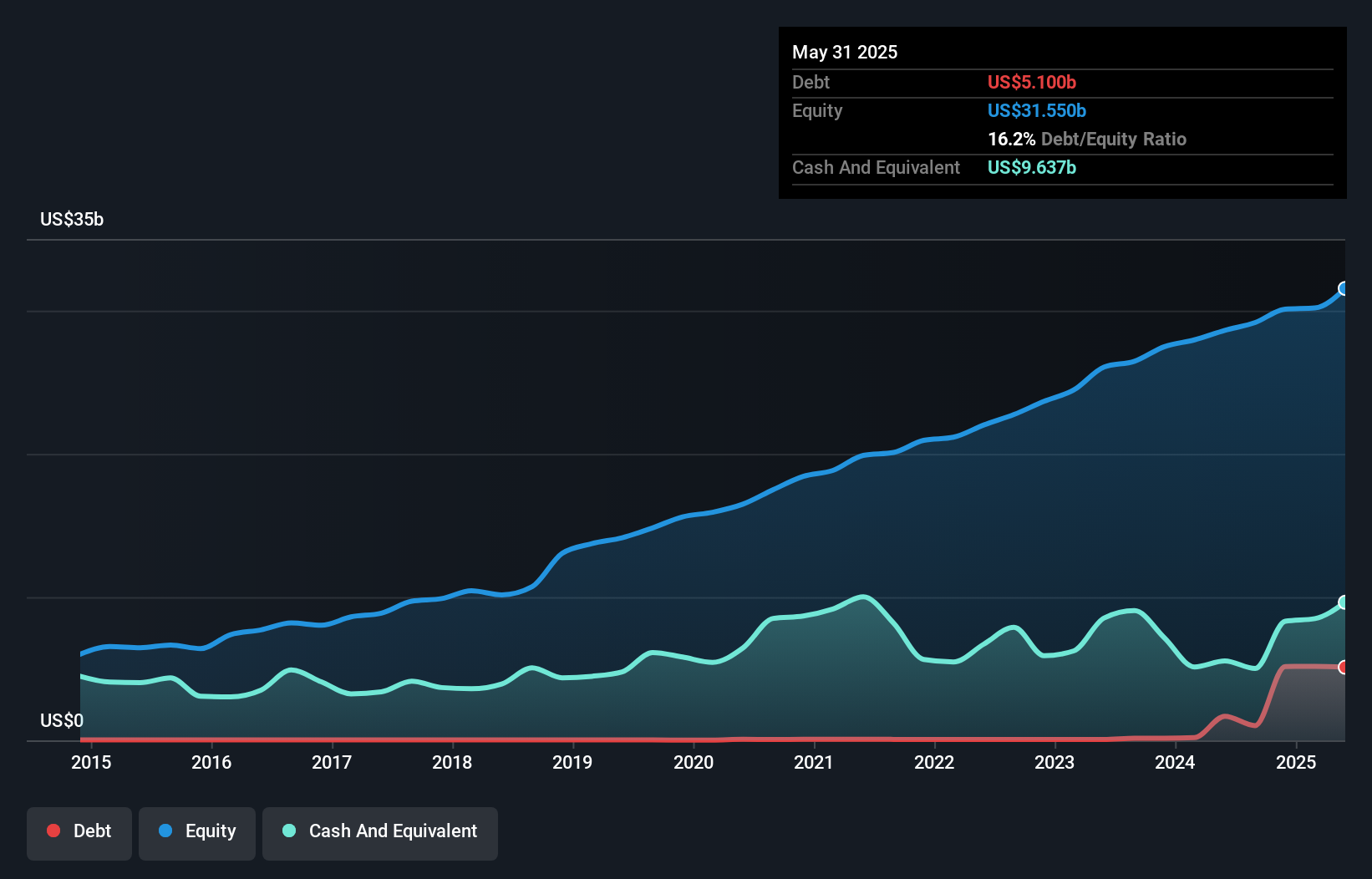This screenshot has height=879, width=1372.
Task: Click the US$35b y-axis label
Action: click(72, 220)
